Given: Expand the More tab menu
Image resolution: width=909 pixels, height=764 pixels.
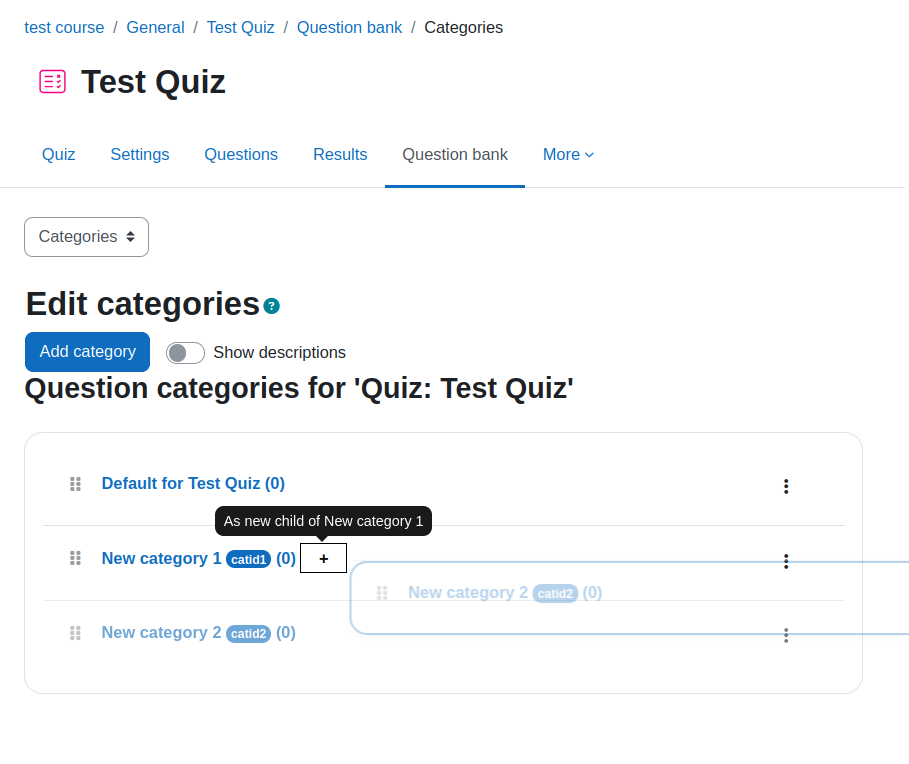Looking at the screenshot, I should point(568,155).
